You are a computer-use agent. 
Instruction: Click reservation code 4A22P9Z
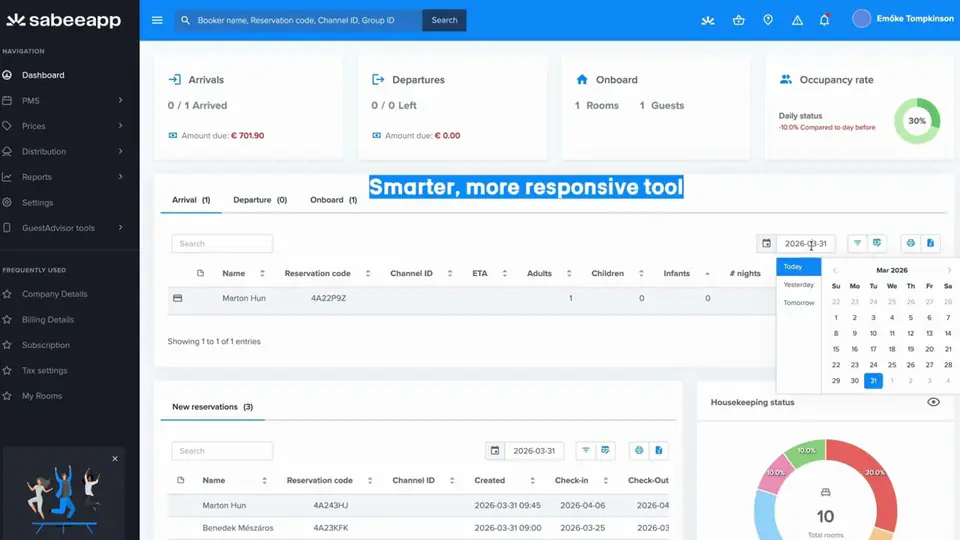point(328,298)
